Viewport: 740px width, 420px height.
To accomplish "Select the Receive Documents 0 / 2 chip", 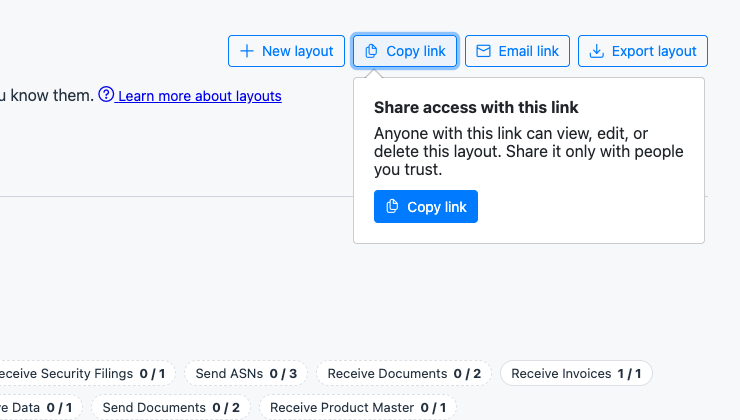I will 404,373.
